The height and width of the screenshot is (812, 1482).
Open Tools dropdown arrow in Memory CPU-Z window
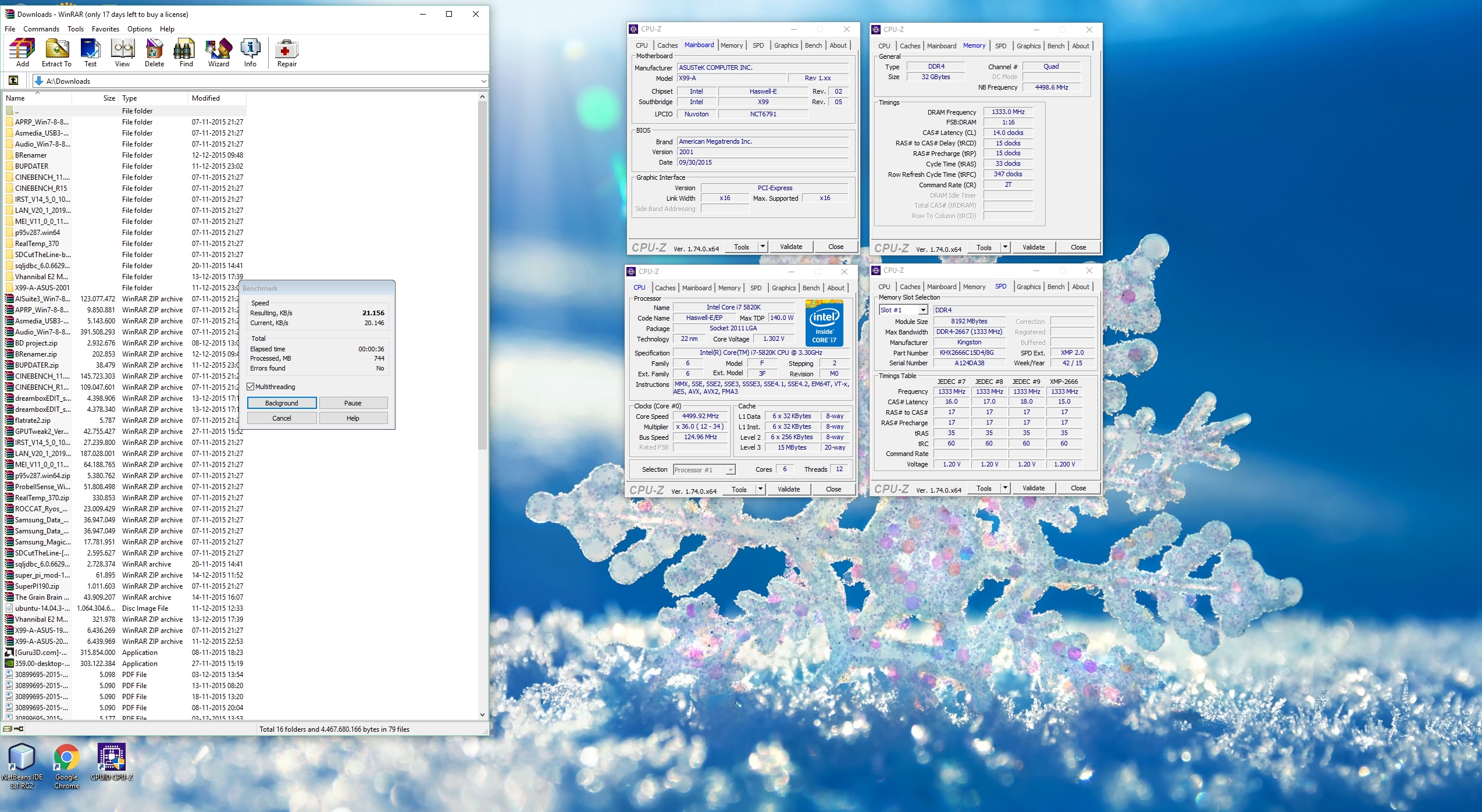tap(1005, 247)
